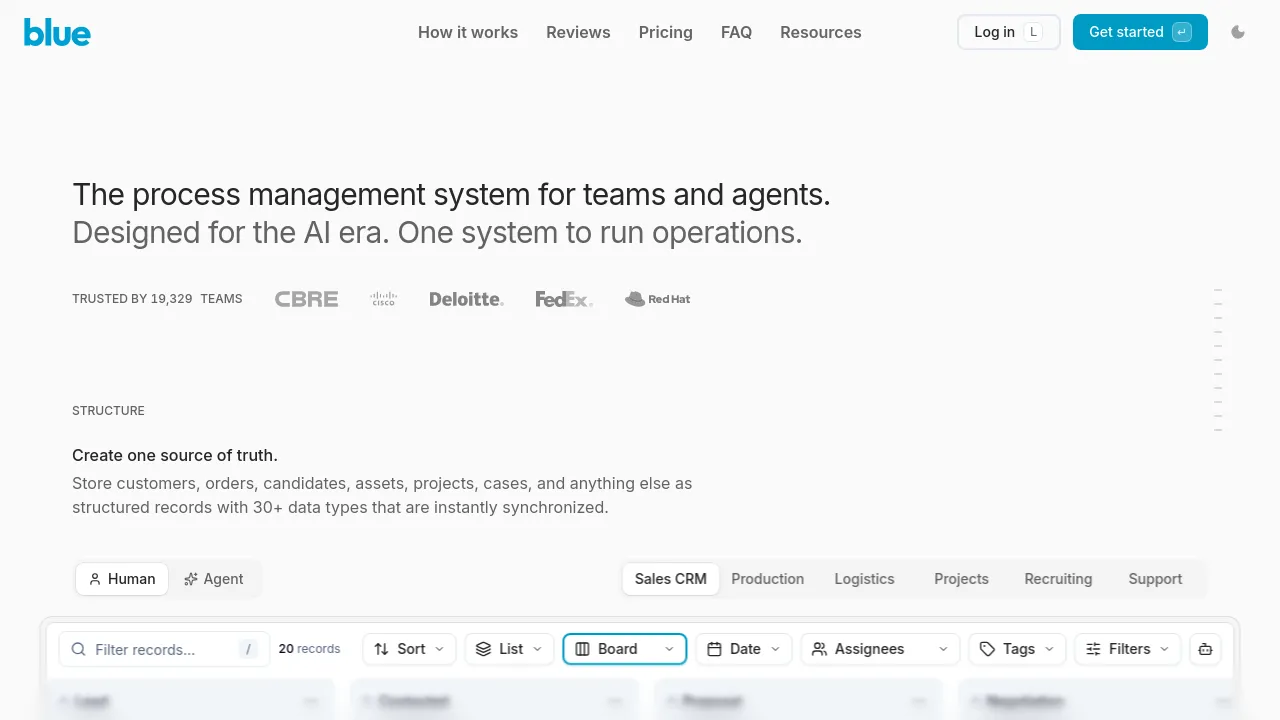Viewport: 1280px width, 720px height.
Task: Click the robot icon button beside Filters
Action: [x=1205, y=649]
